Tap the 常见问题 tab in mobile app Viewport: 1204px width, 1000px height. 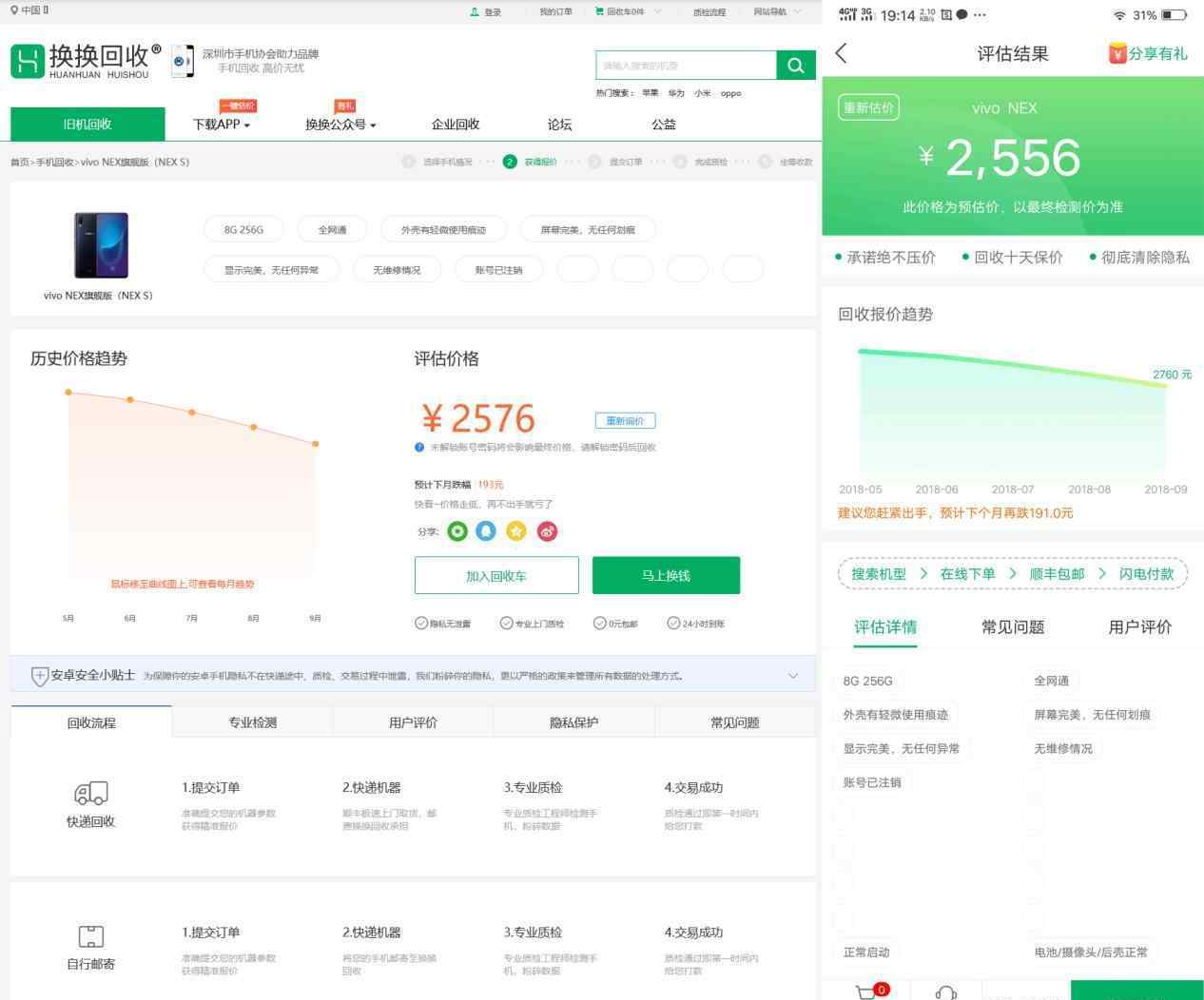1013,627
